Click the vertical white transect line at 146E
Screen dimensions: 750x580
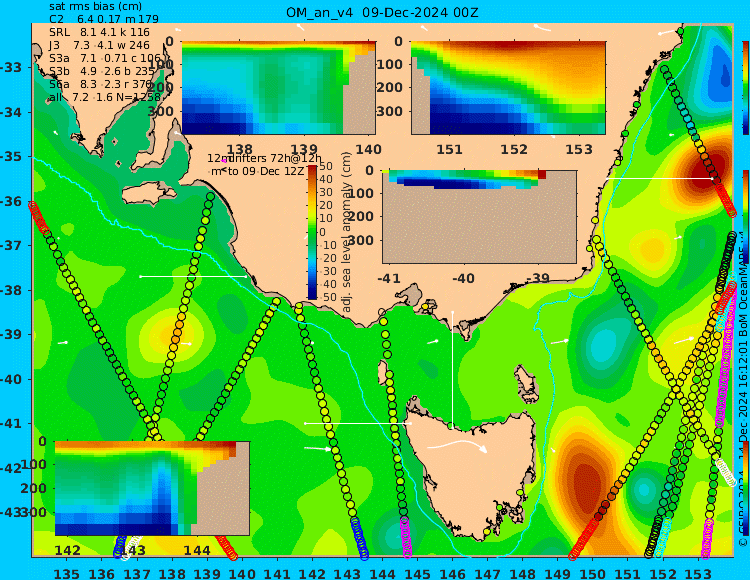pos(452,368)
